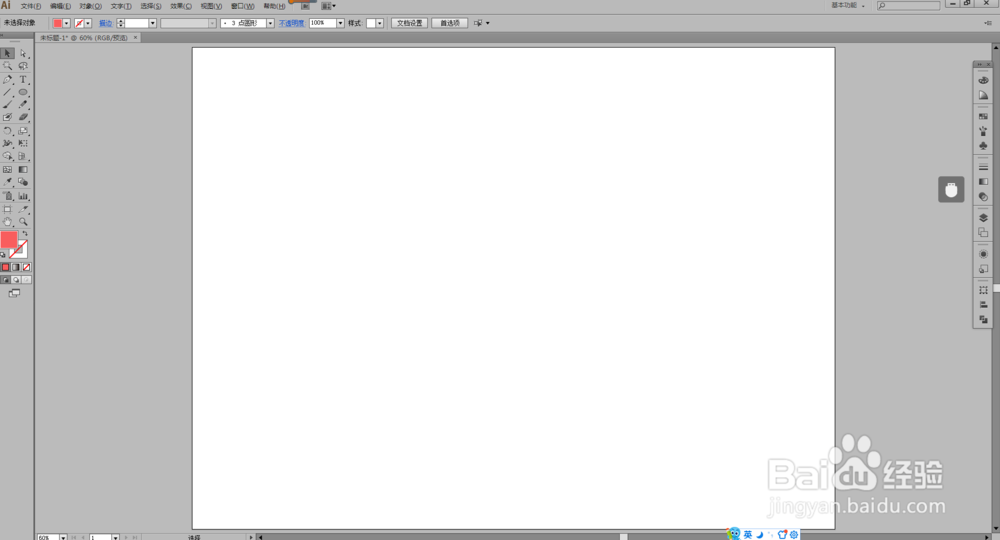Select the Column Graph tool
1000x540 pixels.
point(23,196)
